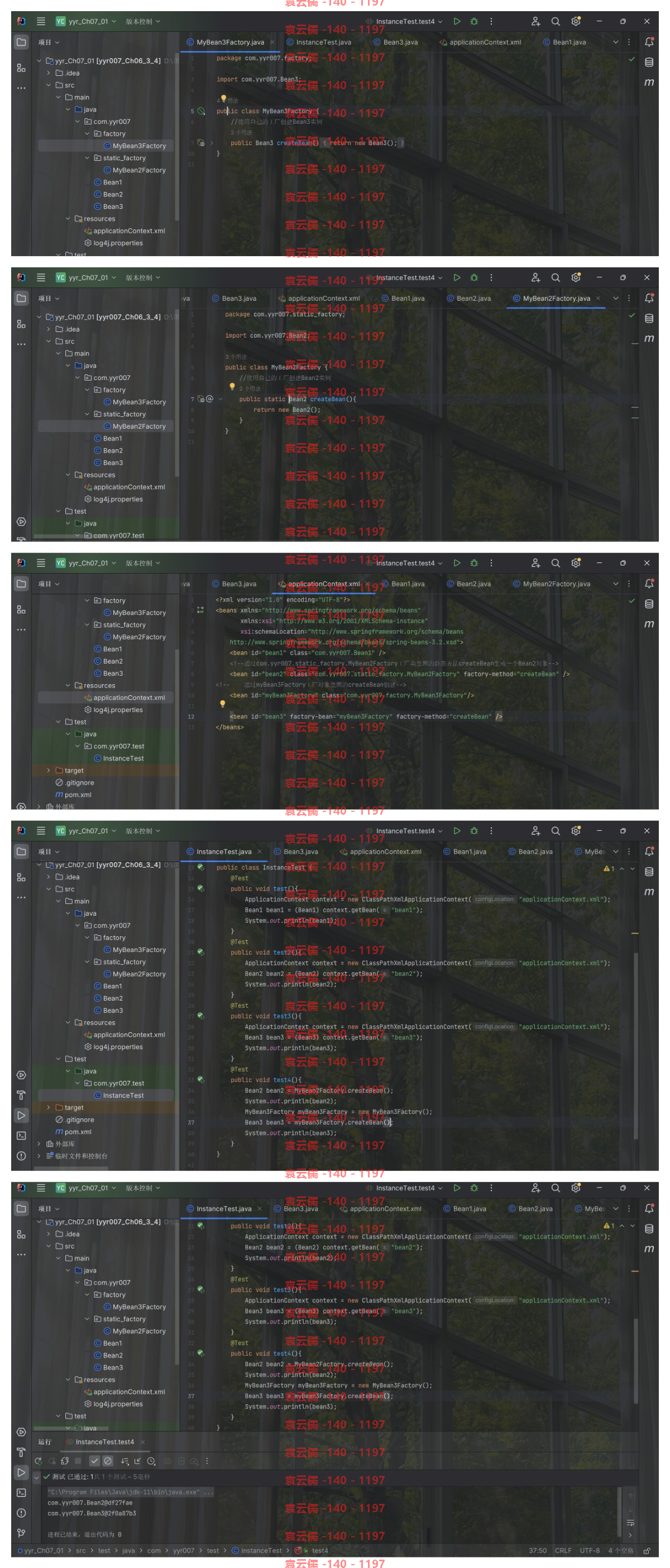Click the Rerun tests icon in Run toolbar

point(39,1461)
